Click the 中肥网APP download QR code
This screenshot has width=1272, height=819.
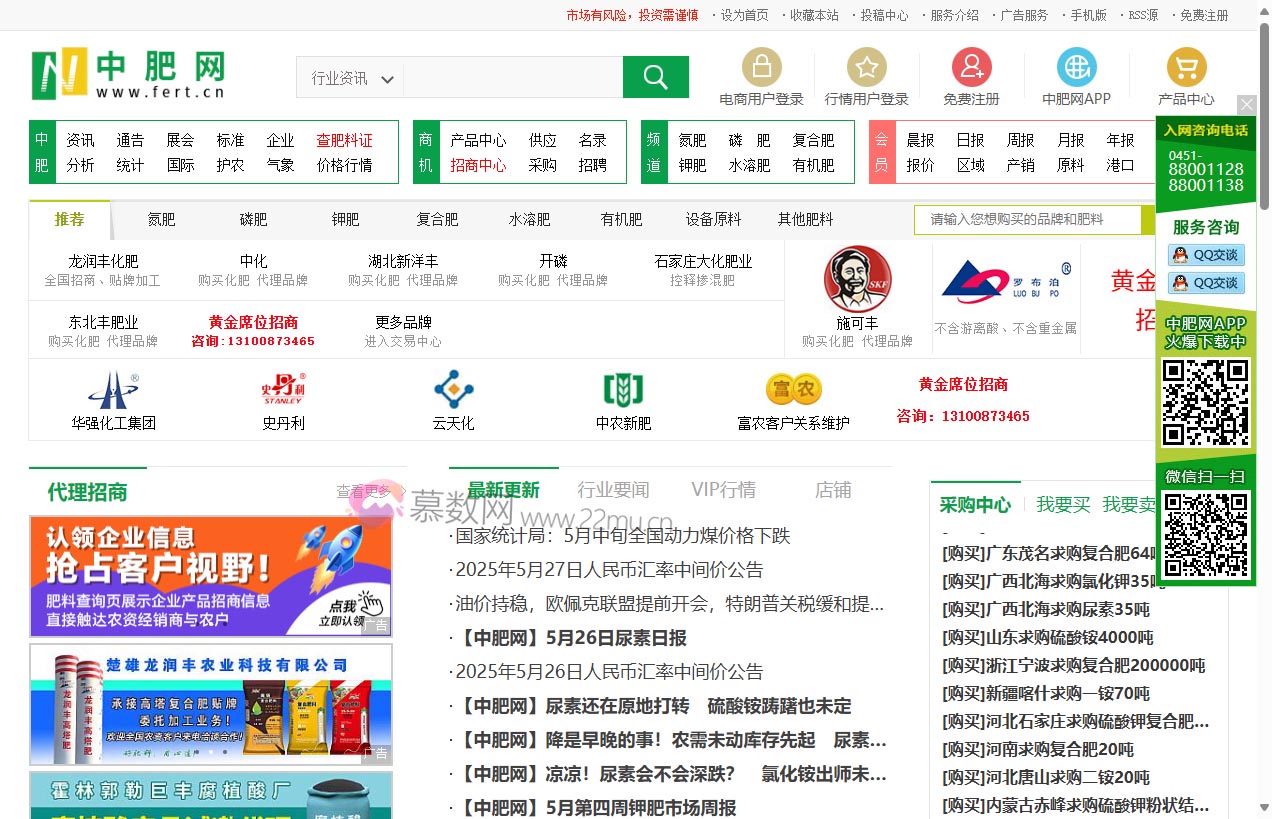1205,404
